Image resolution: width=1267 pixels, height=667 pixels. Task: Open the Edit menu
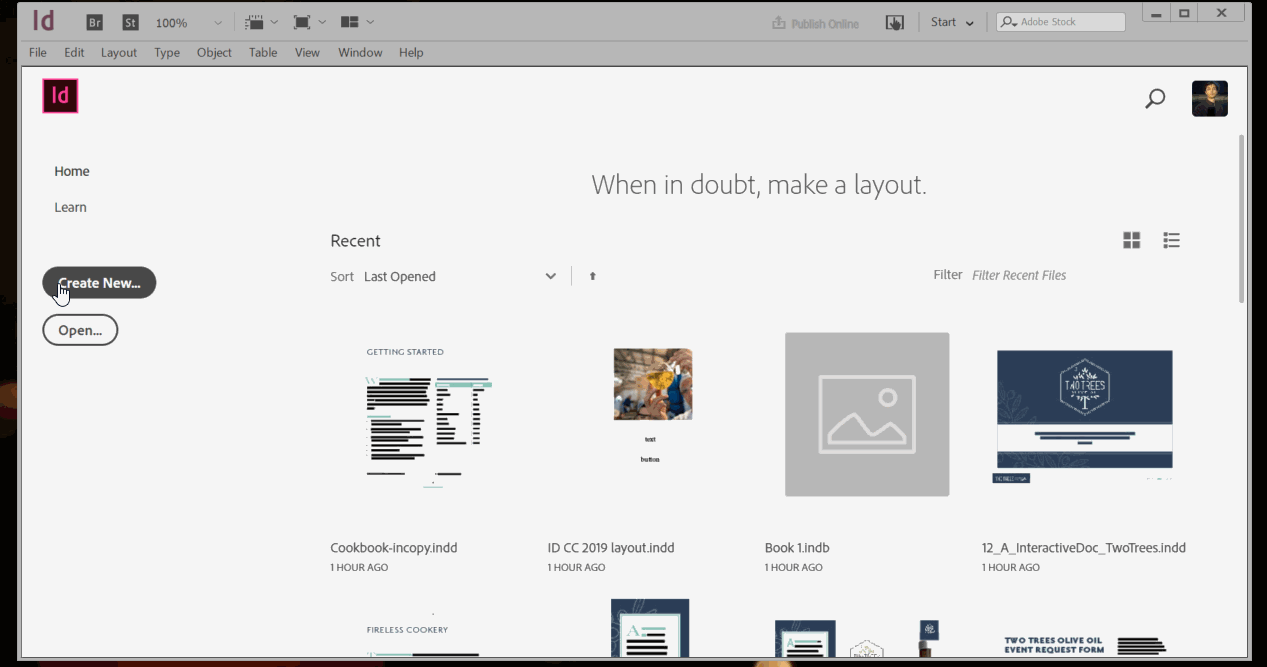[x=74, y=52]
